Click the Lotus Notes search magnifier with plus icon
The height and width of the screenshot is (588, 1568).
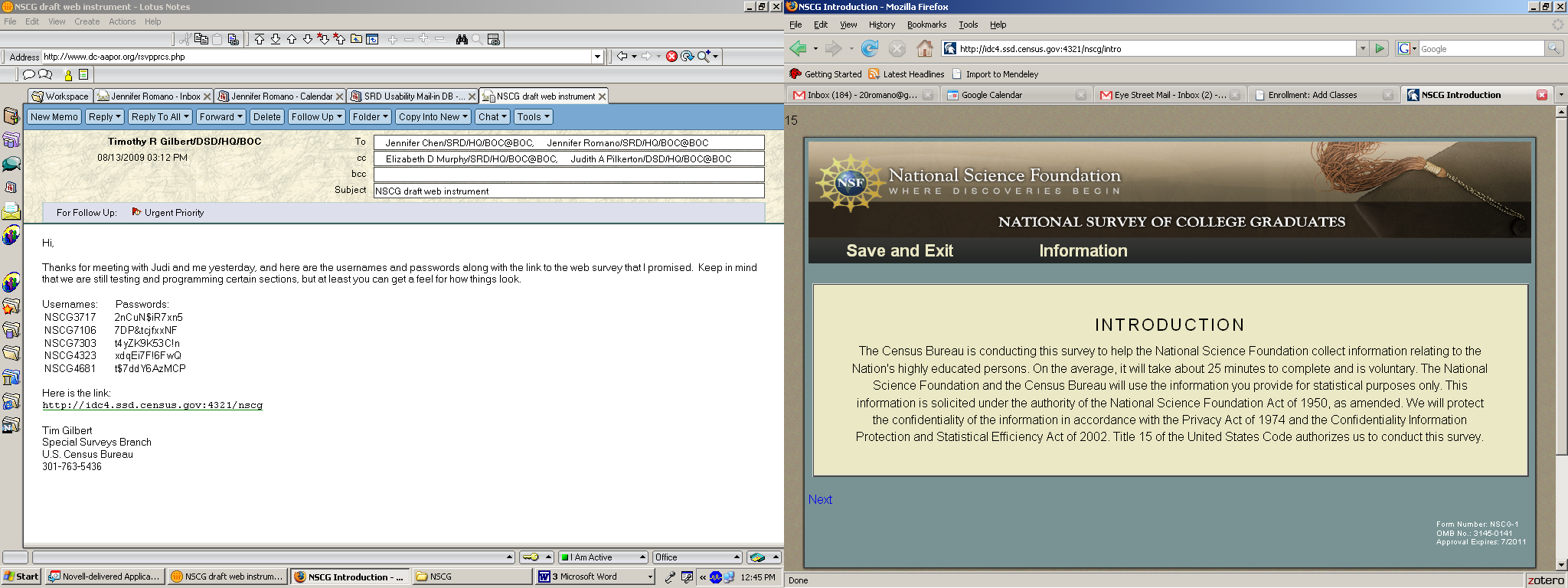704,56
